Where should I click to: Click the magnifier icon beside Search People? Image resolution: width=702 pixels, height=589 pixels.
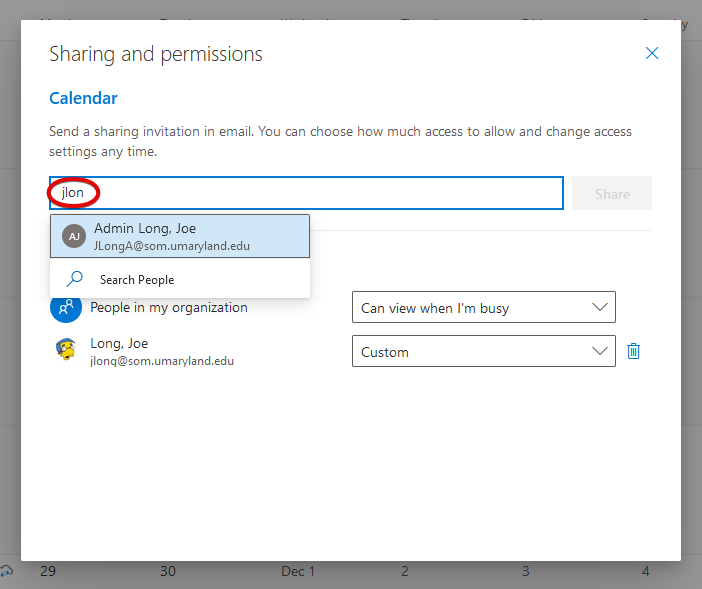tap(74, 280)
